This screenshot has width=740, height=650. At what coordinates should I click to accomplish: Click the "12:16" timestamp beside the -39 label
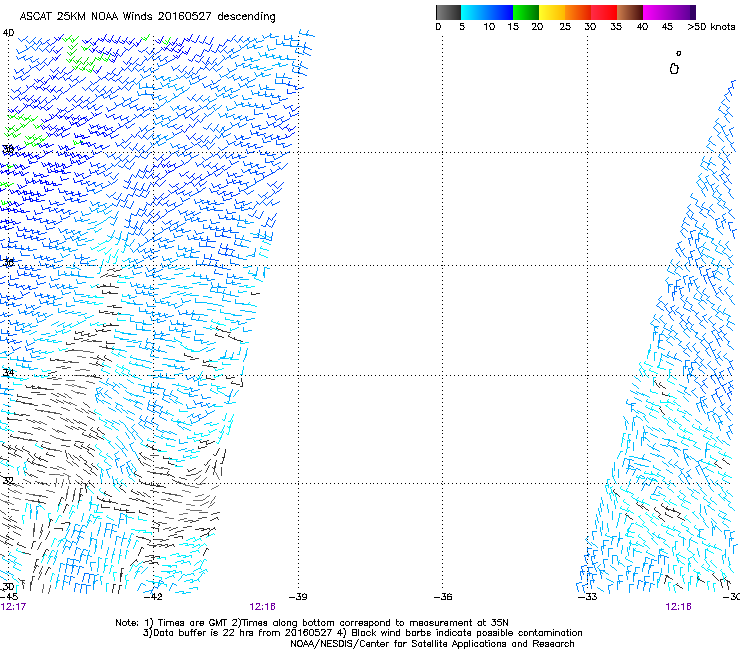(262, 607)
